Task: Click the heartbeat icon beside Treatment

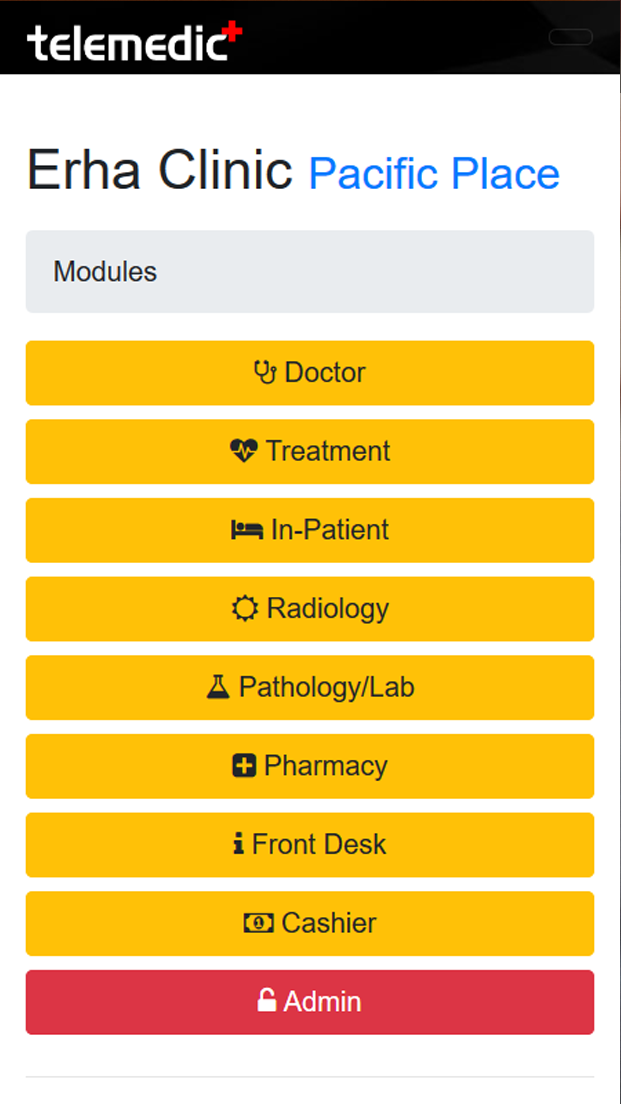Action: tap(243, 452)
